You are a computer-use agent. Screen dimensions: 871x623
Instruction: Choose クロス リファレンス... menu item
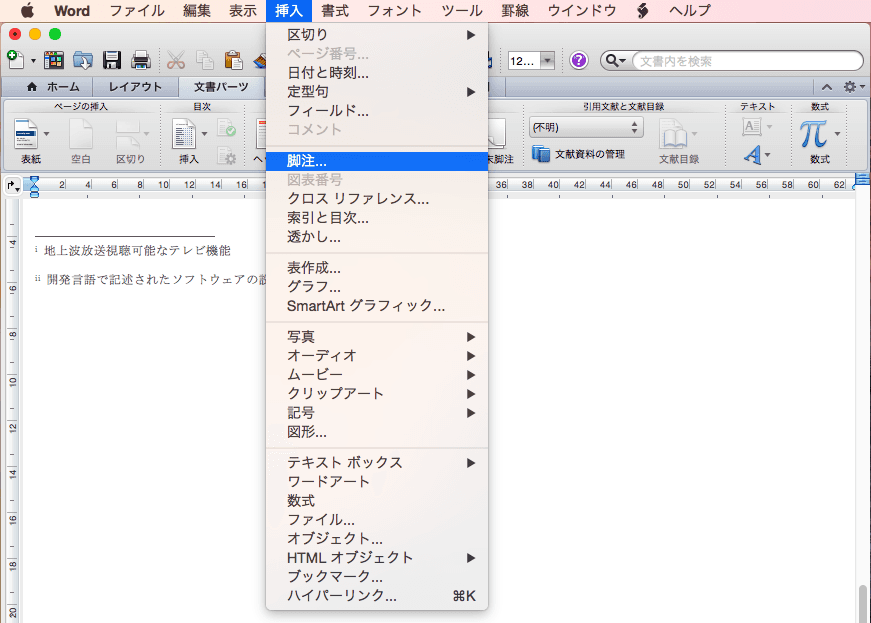(377, 199)
